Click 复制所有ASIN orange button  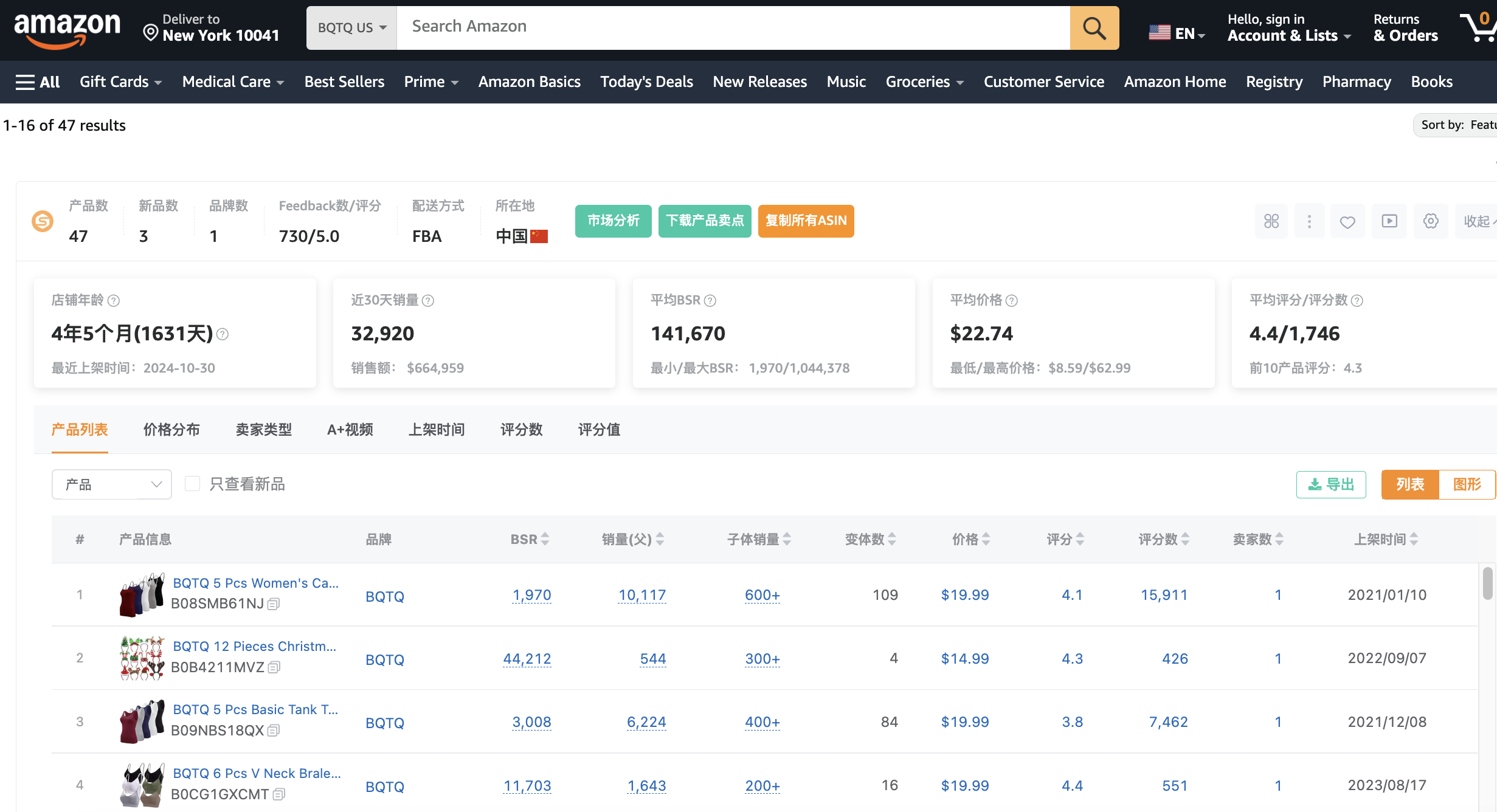[806, 221]
